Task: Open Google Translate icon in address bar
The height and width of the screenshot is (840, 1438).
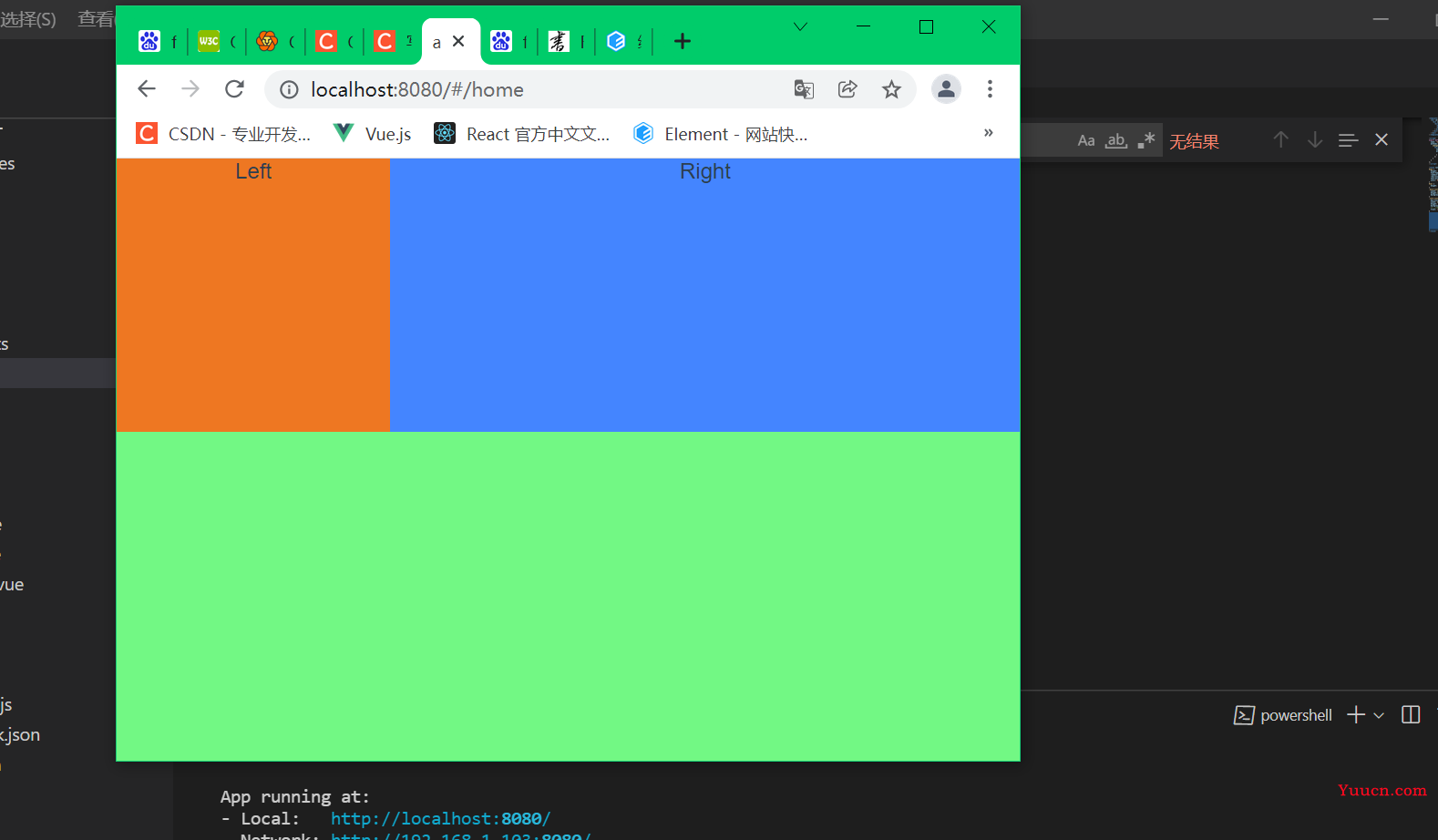Action: point(804,89)
